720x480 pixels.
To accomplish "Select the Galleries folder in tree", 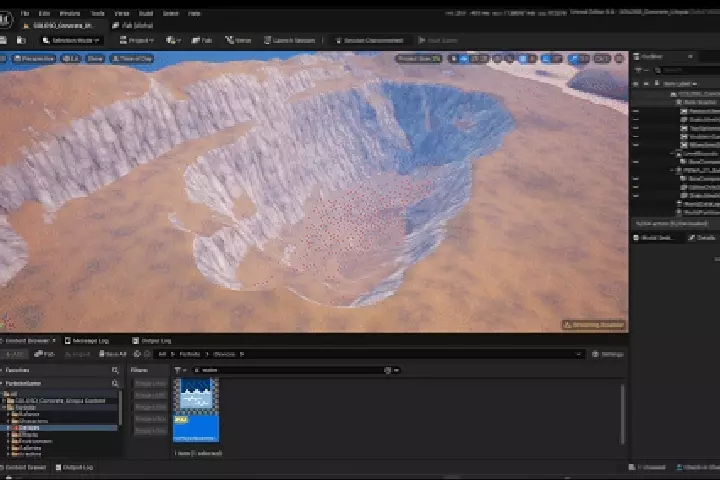I will point(26,448).
